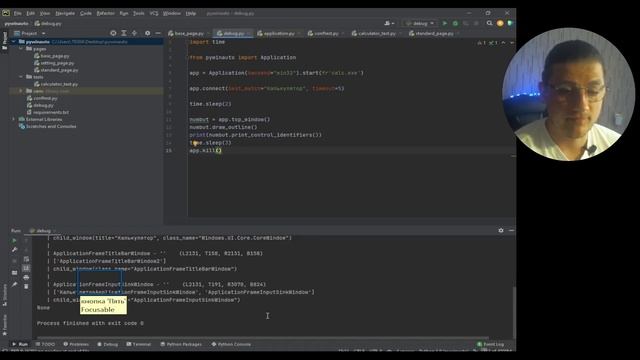Screen dimensions: 640x360
Task: Switch to the base_page.py editor tab
Action: [189, 33]
